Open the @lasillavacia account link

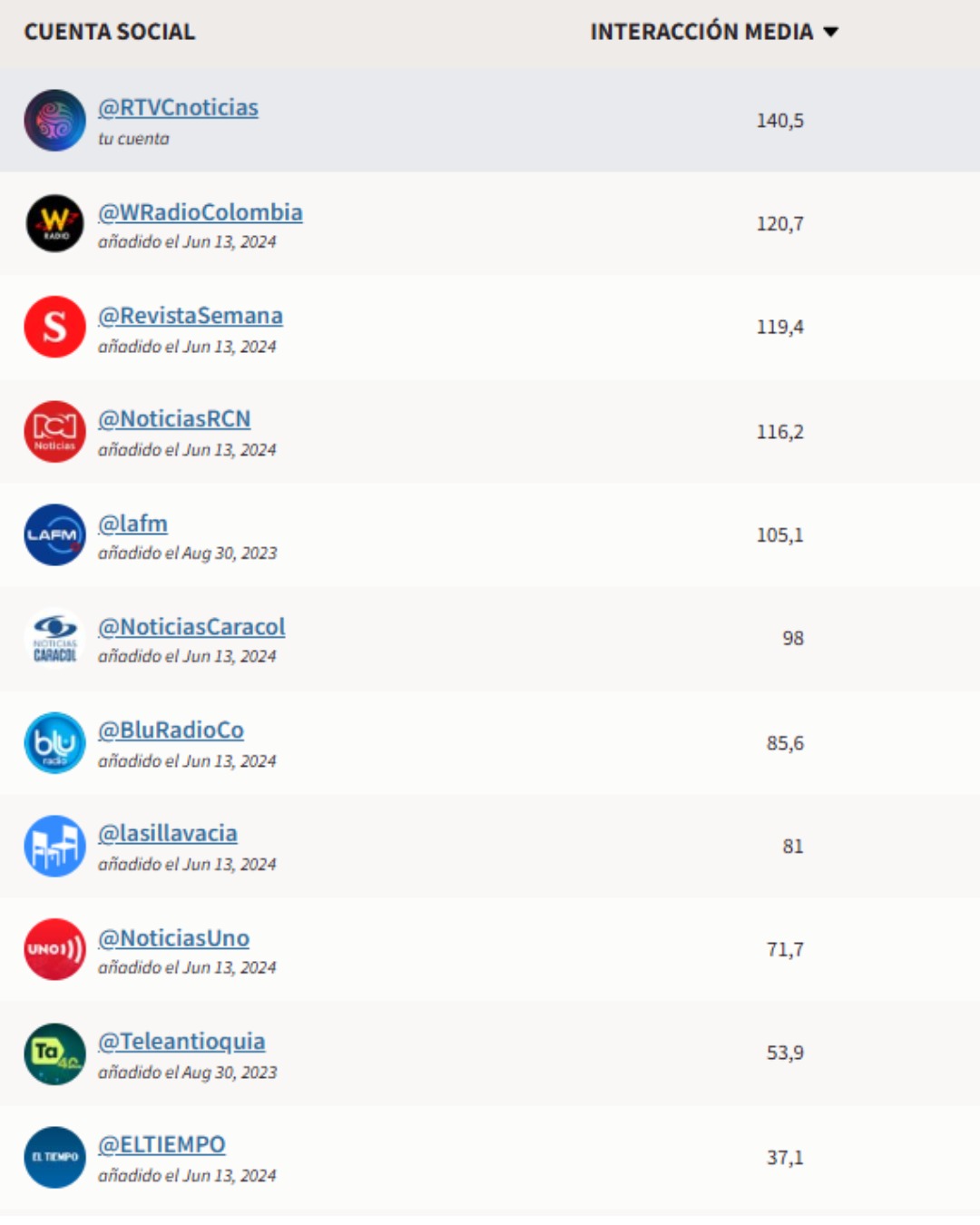168,833
